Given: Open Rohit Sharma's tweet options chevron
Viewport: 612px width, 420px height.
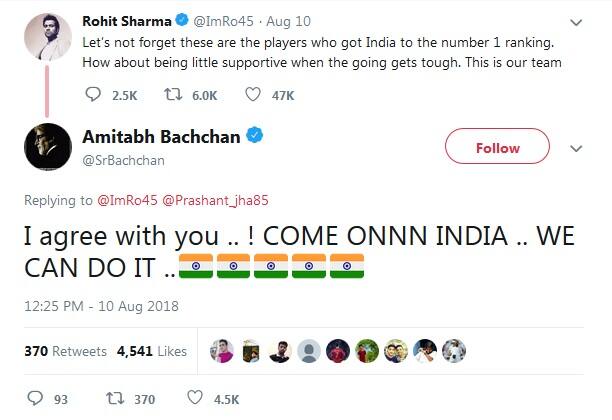Looking at the screenshot, I should 575,21.
